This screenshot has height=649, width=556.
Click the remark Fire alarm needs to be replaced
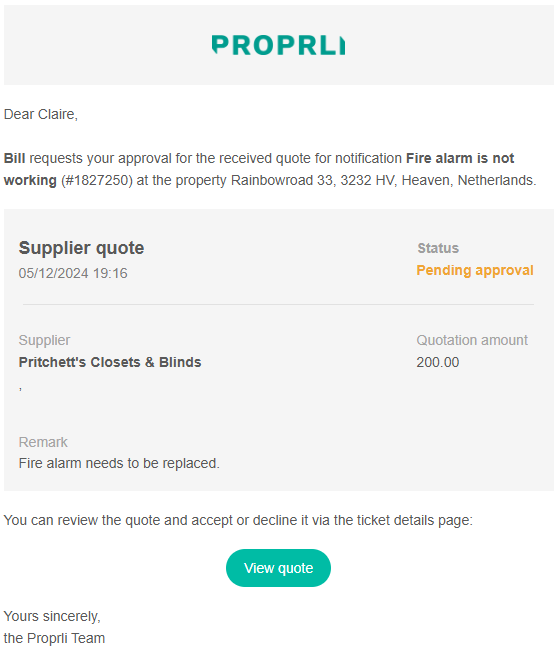point(119,463)
